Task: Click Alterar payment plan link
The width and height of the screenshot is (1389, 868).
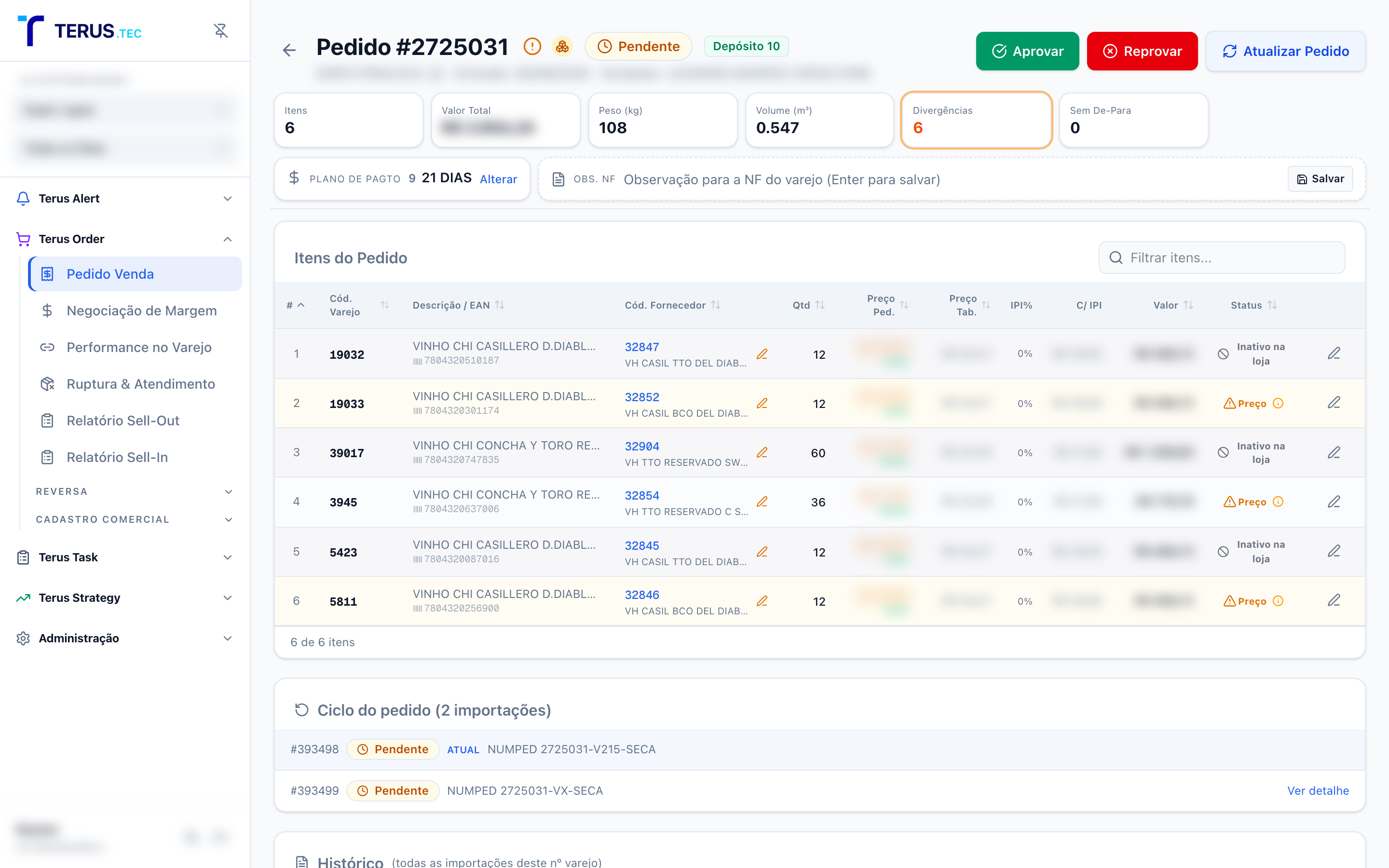Action: tap(498, 179)
